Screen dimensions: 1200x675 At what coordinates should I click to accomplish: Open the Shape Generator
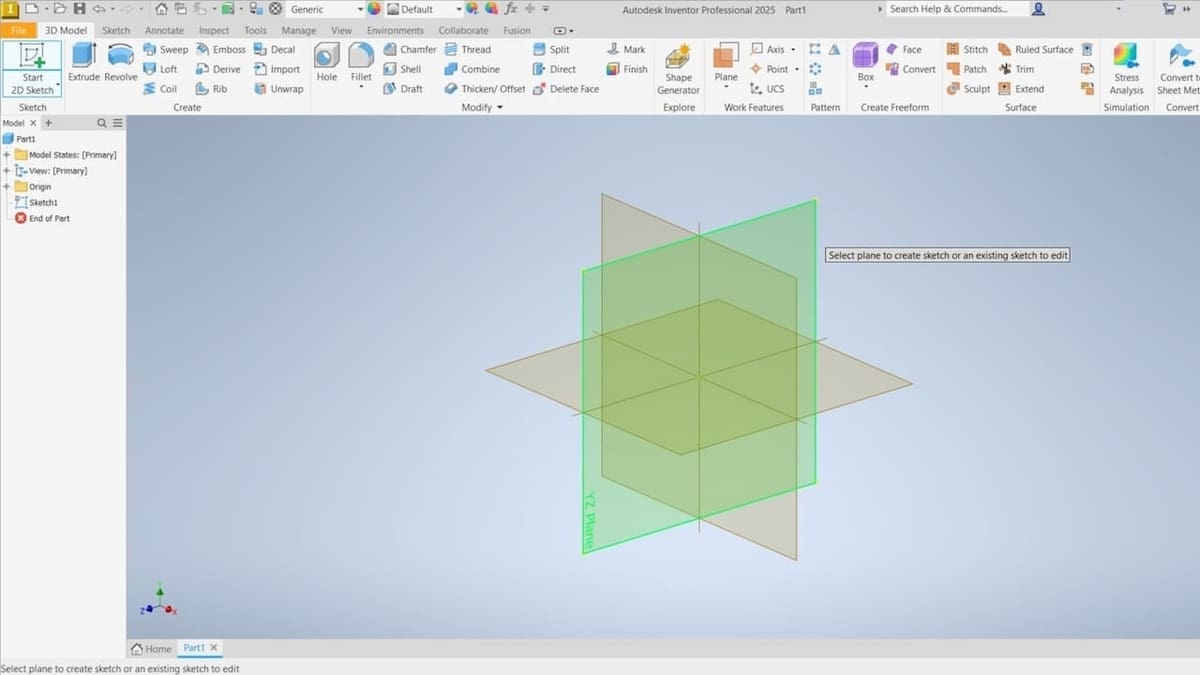679,69
